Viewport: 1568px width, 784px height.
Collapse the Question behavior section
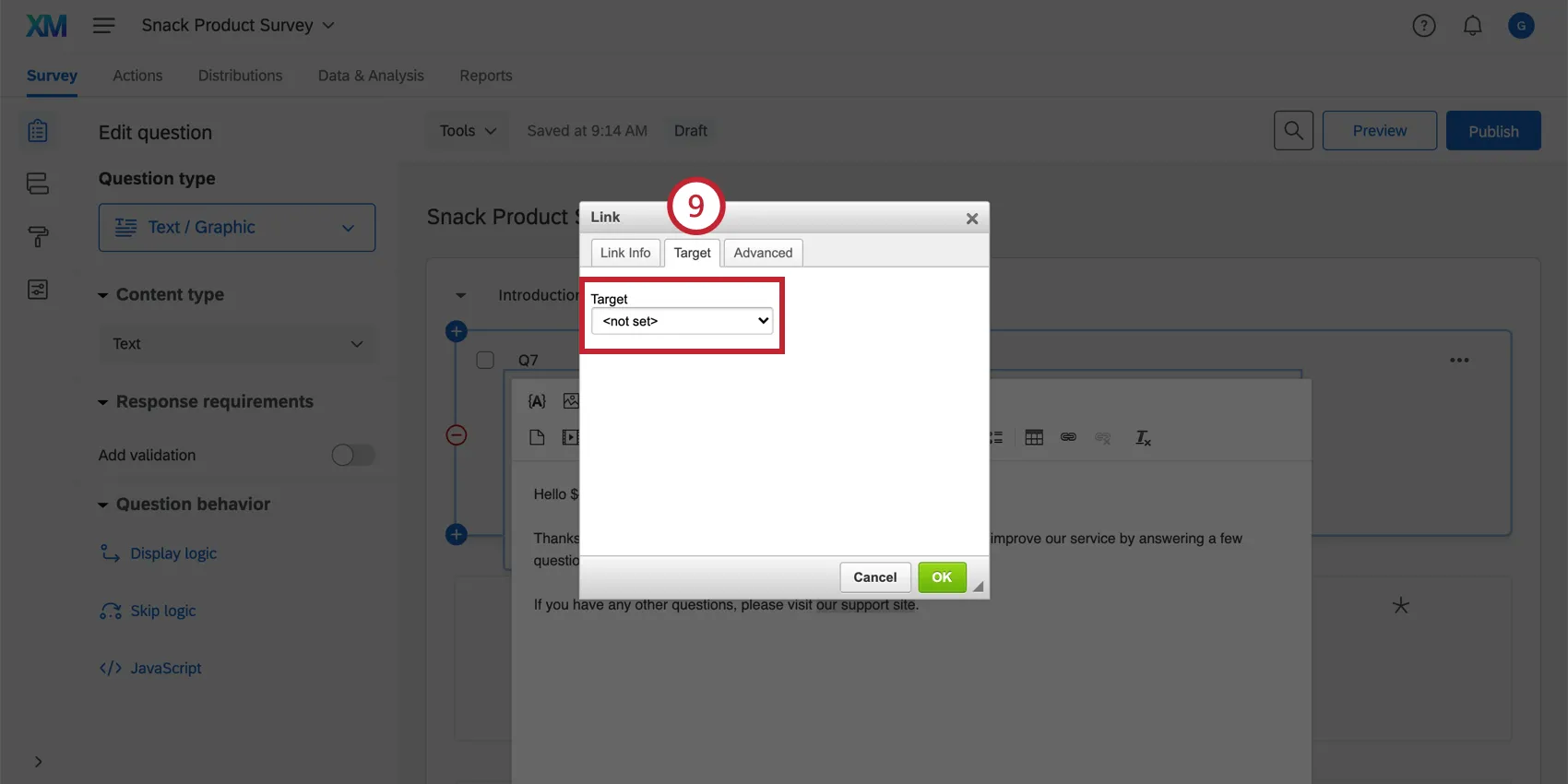[103, 505]
